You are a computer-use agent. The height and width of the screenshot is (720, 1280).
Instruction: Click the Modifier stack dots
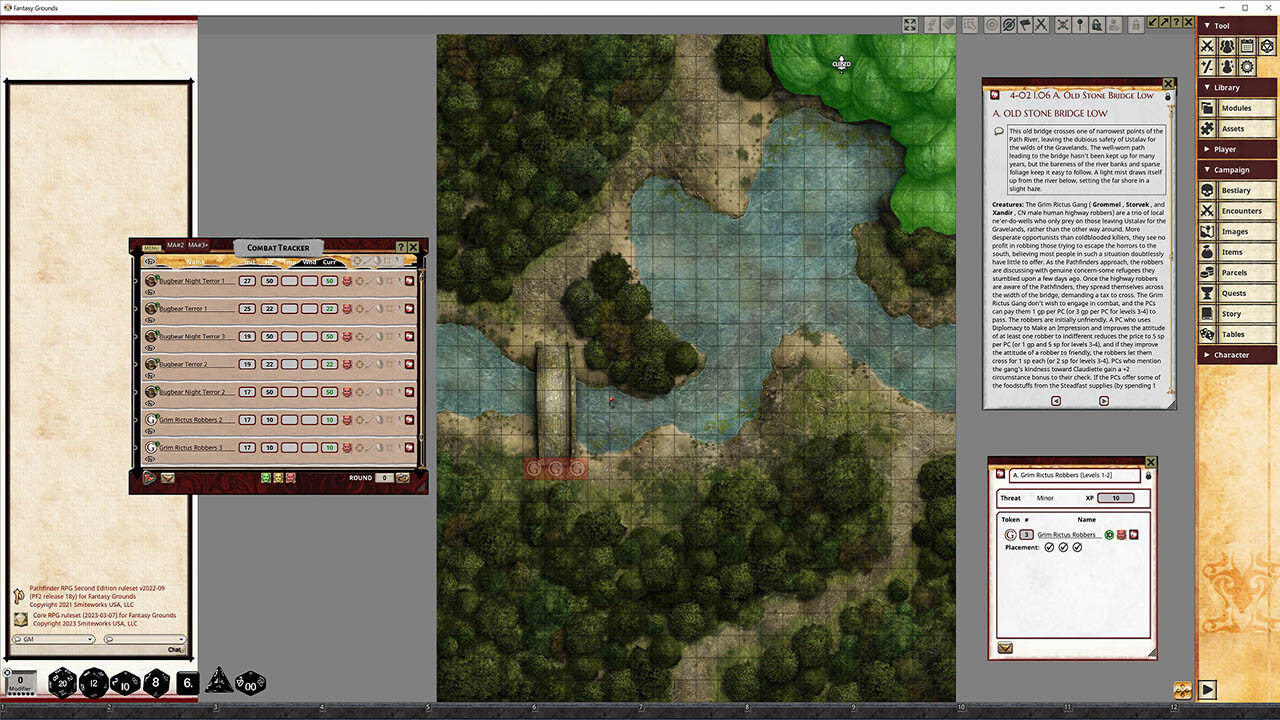point(21,694)
